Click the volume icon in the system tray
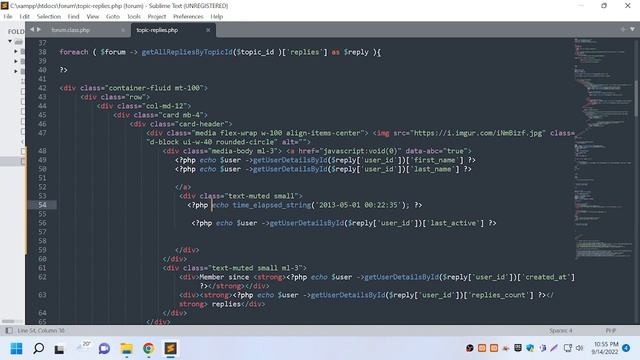The image size is (640, 360). tap(580, 348)
